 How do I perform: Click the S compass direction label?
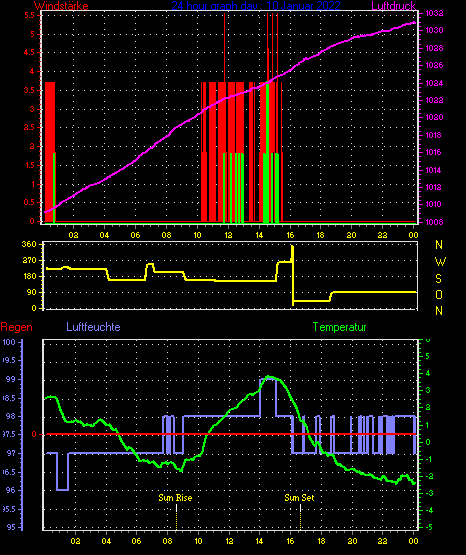pyautogui.click(x=438, y=279)
